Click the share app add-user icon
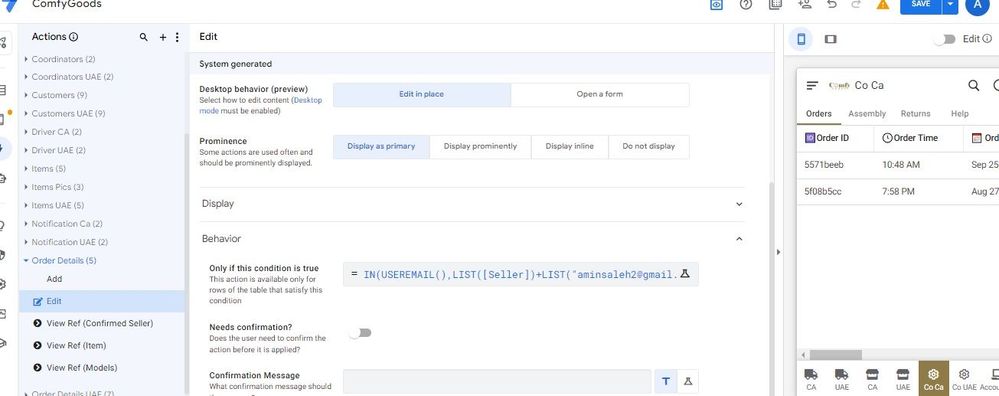Viewport: 999px width, 396px height. tap(804, 4)
